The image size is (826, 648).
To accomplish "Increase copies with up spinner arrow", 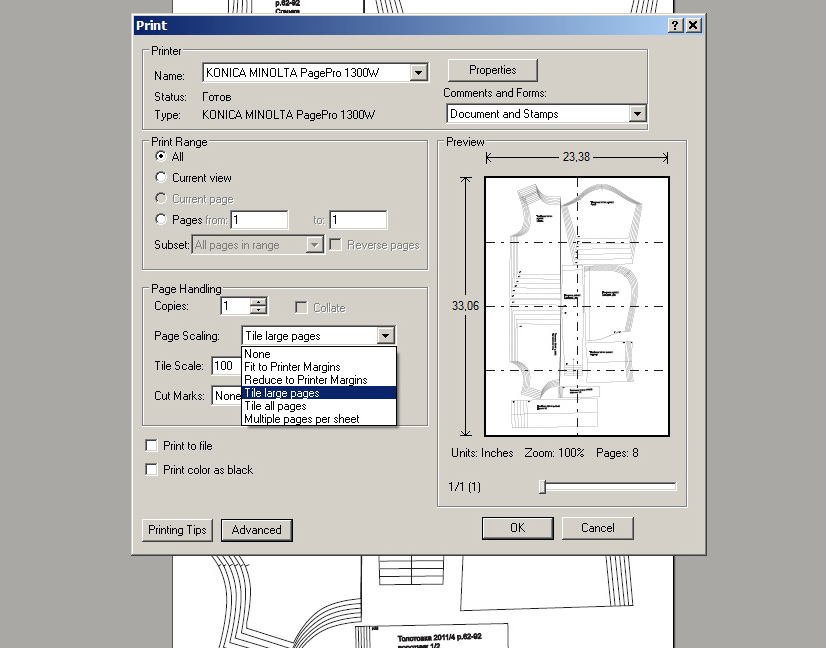I will [x=258, y=302].
